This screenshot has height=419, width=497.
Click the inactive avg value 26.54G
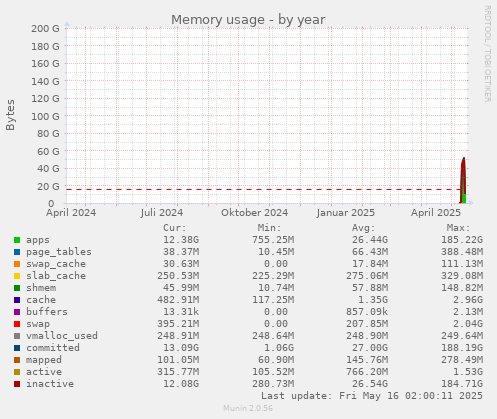coord(370,384)
